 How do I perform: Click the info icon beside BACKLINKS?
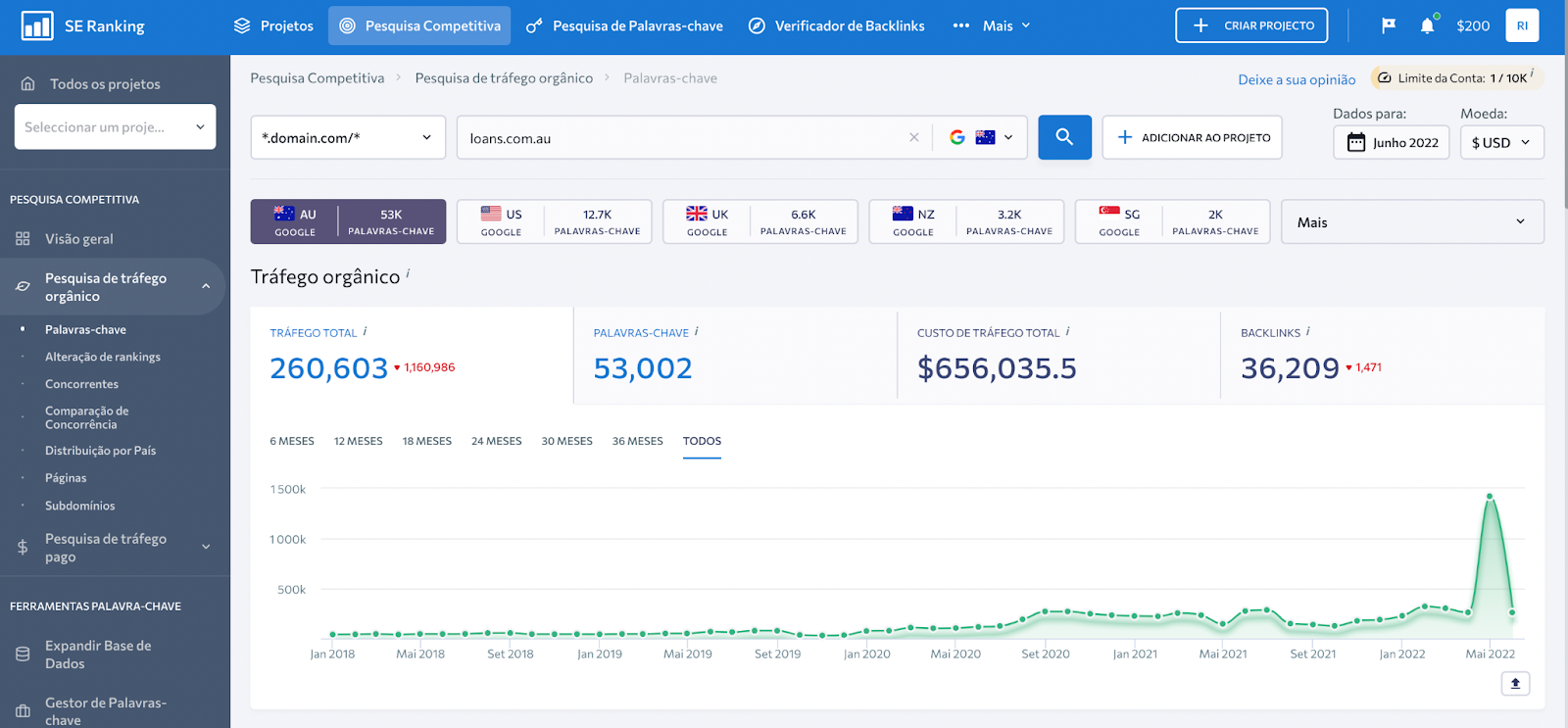pyautogui.click(x=1307, y=331)
